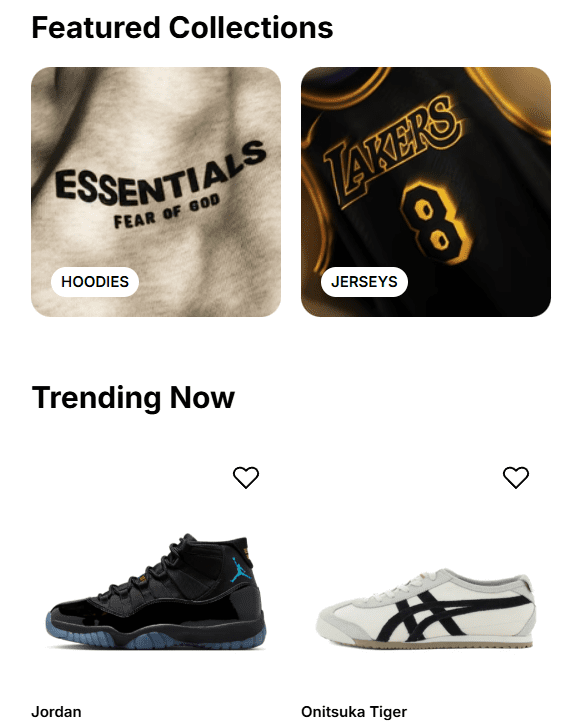The image size is (562, 723).
Task: Click the blue Jumpman logo on the sneaker
Action: tap(240, 569)
